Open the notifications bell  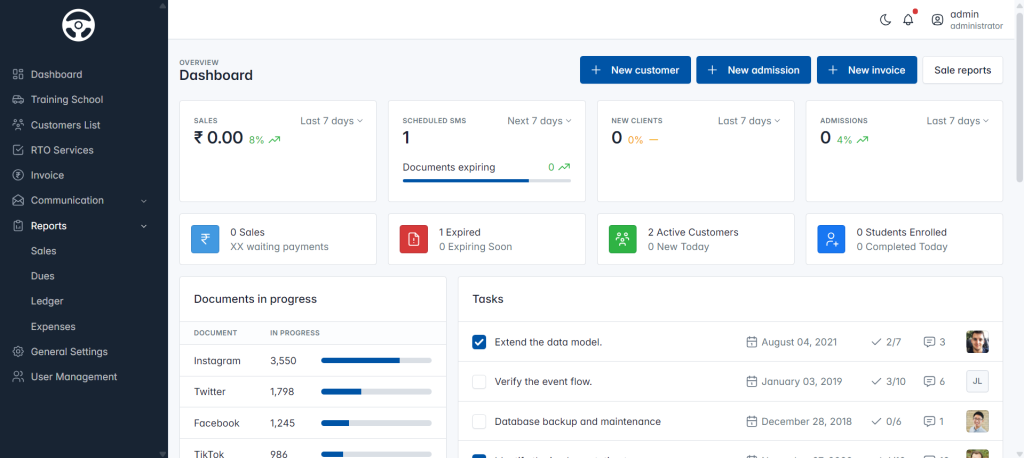tap(908, 20)
